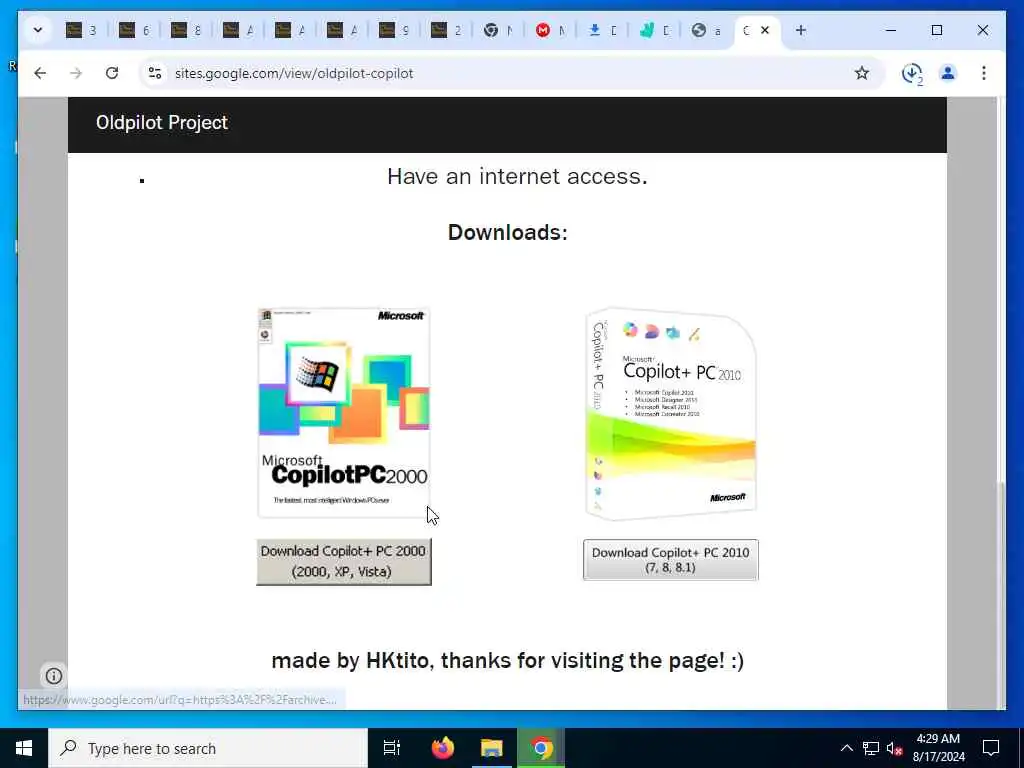Image resolution: width=1024 pixels, height=768 pixels.
Task: Open the tab with red M icon
Action: pos(551,30)
